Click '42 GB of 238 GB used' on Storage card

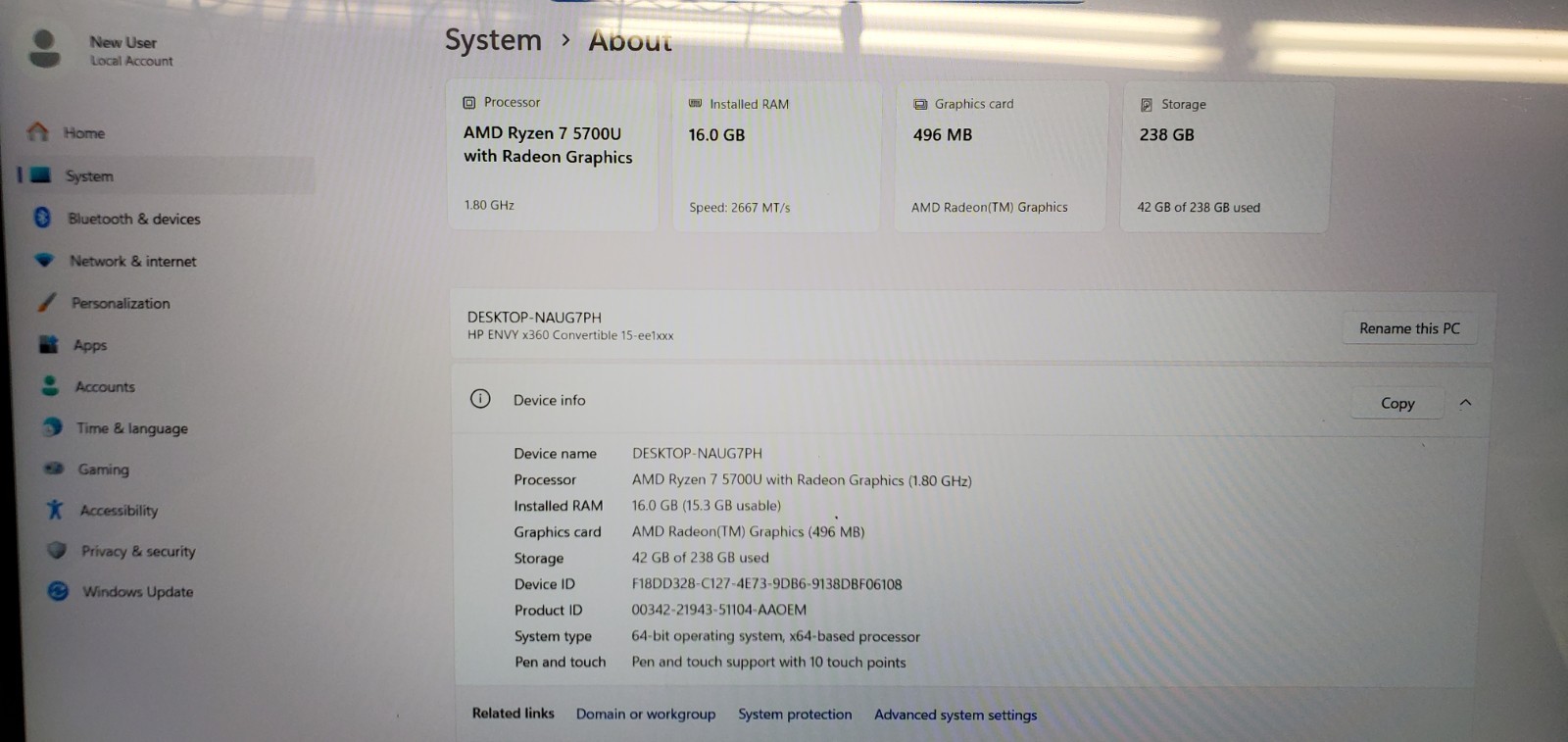click(x=1199, y=207)
